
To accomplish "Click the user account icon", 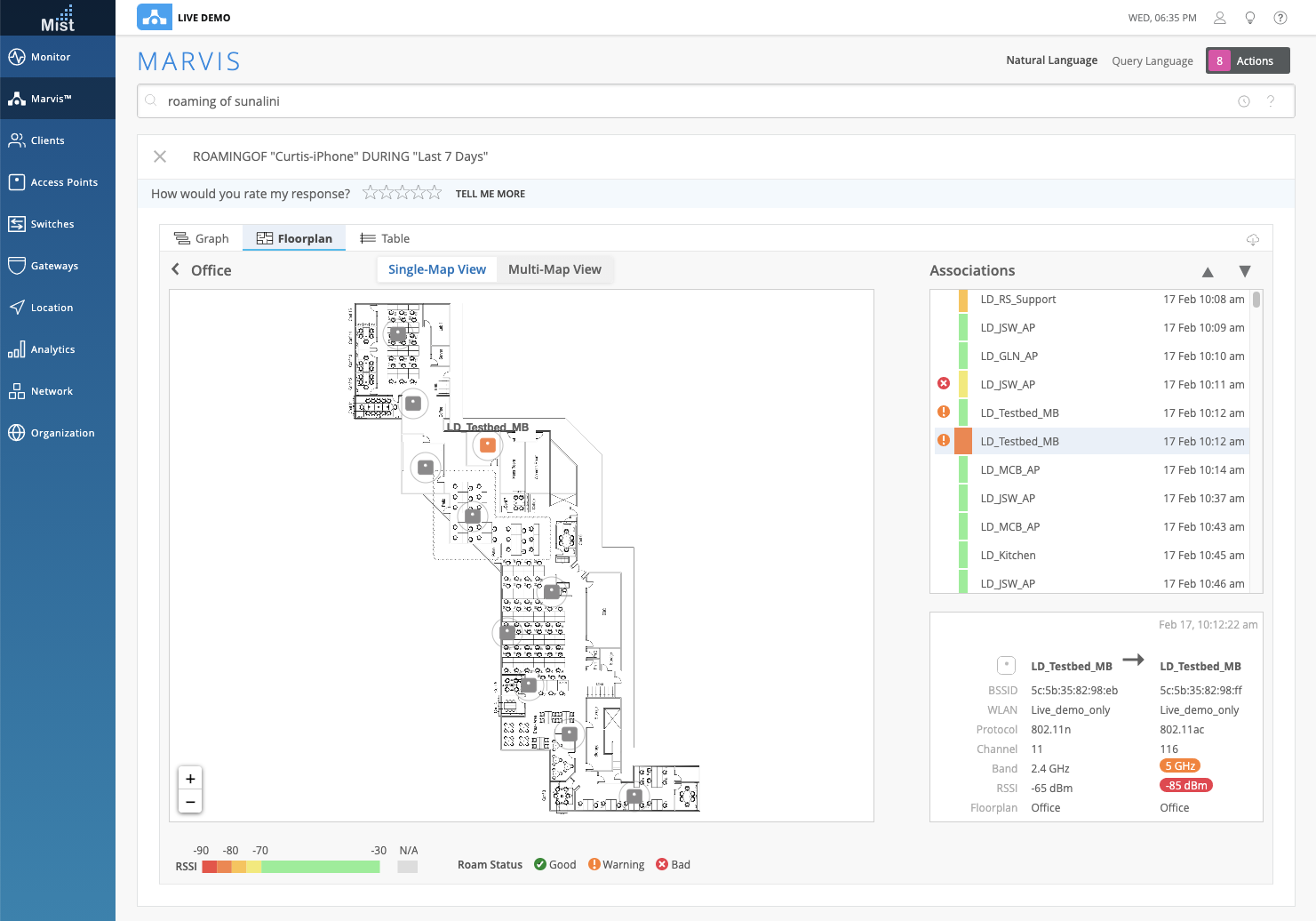I will (x=1220, y=18).
